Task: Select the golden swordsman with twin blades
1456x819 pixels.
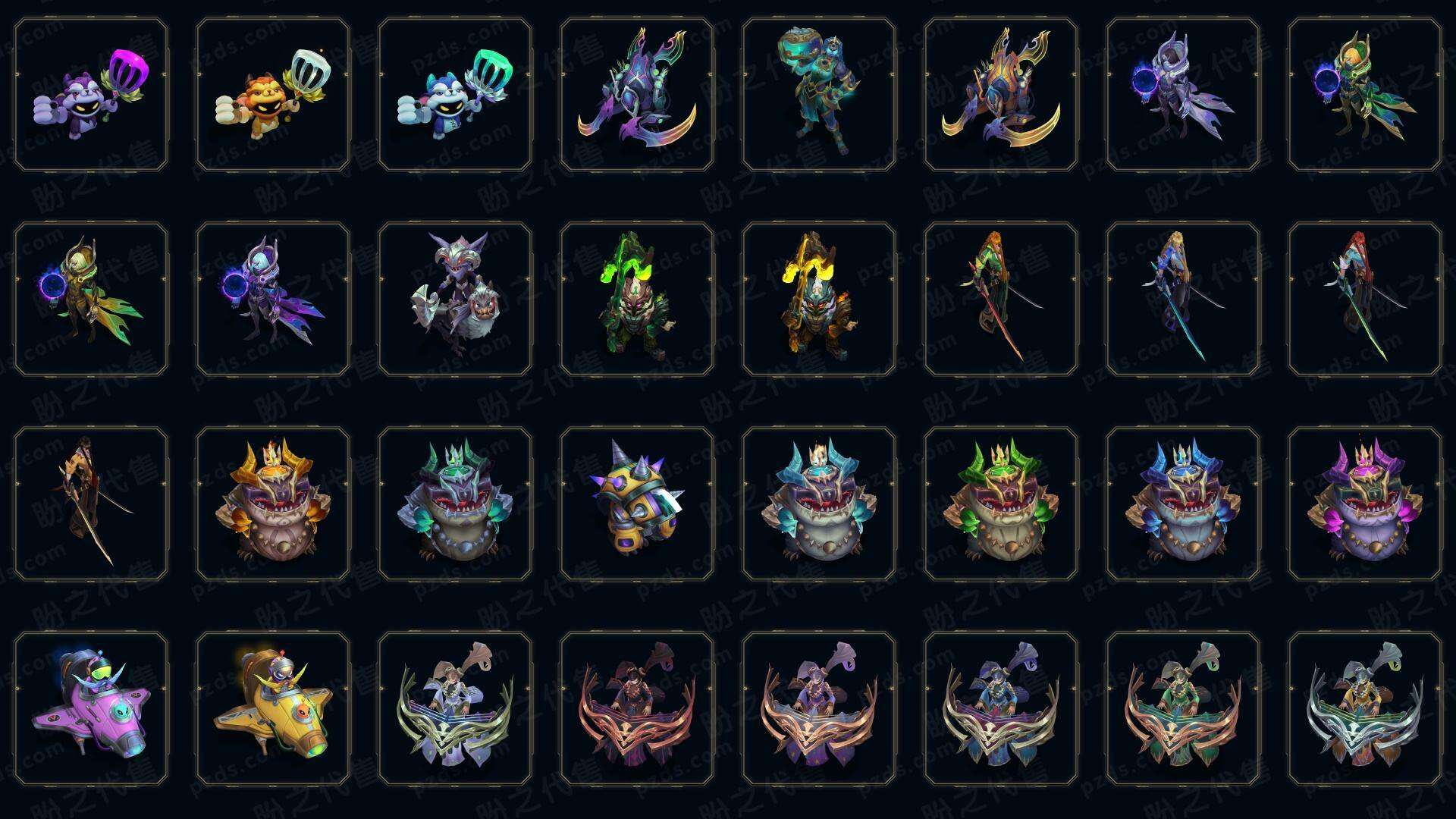Action: [x=91, y=504]
